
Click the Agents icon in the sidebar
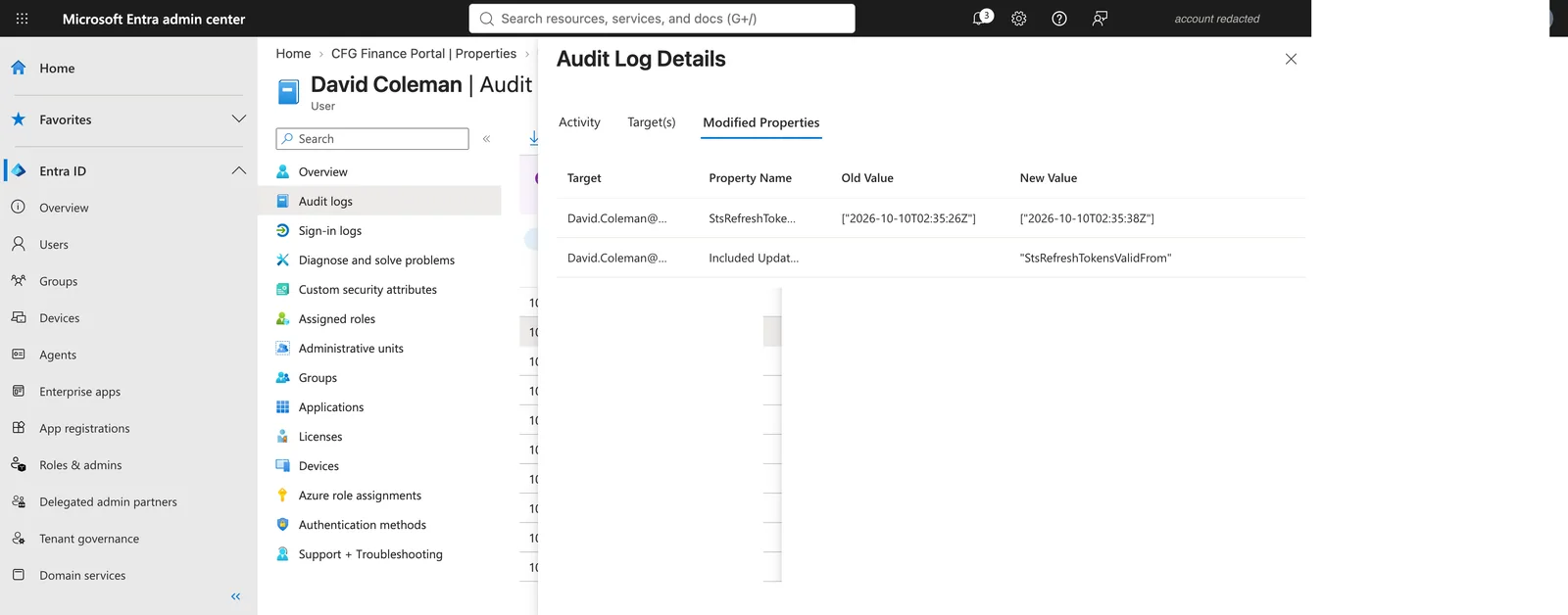19,355
